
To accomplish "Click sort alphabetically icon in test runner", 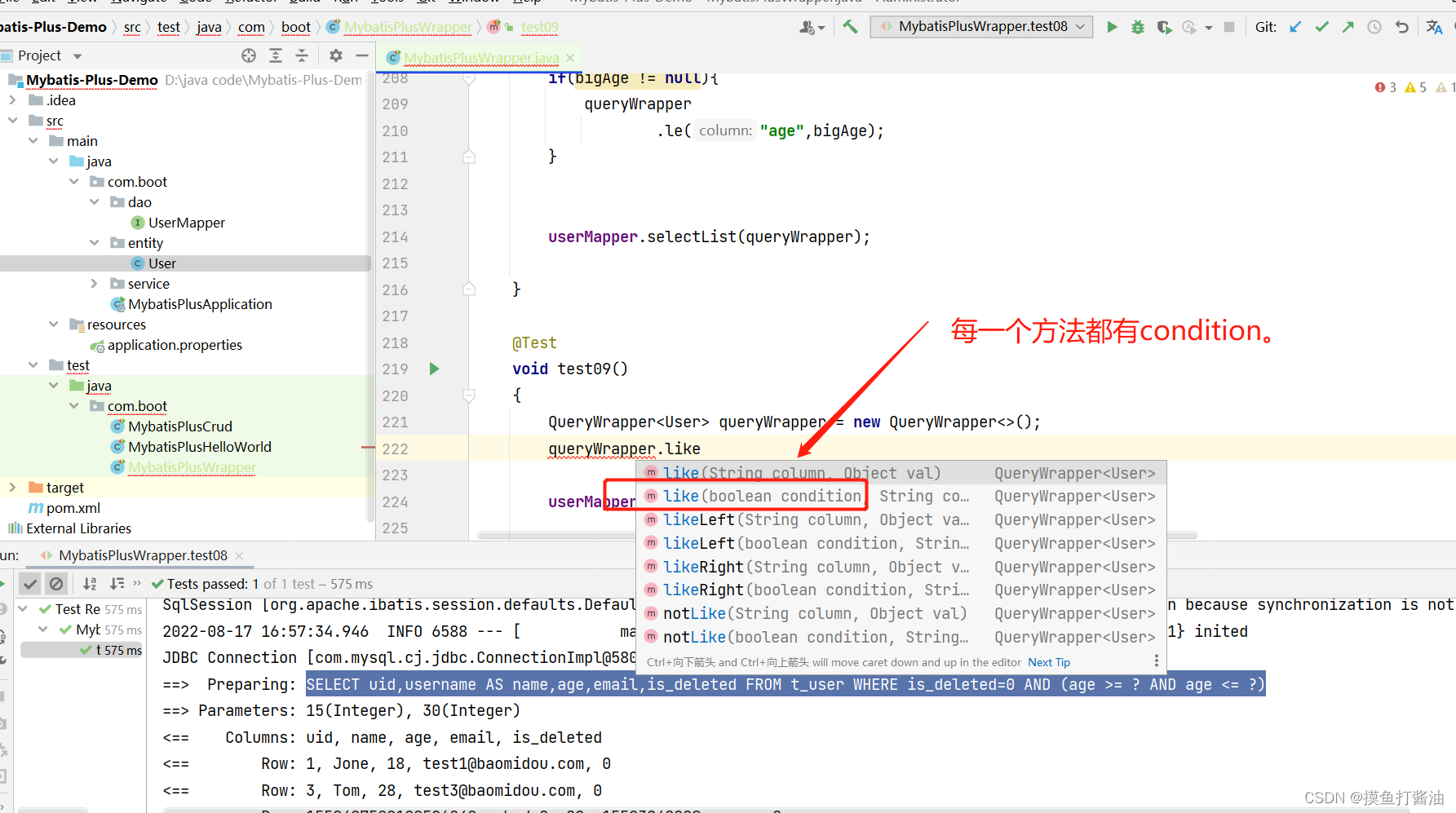I will point(90,584).
